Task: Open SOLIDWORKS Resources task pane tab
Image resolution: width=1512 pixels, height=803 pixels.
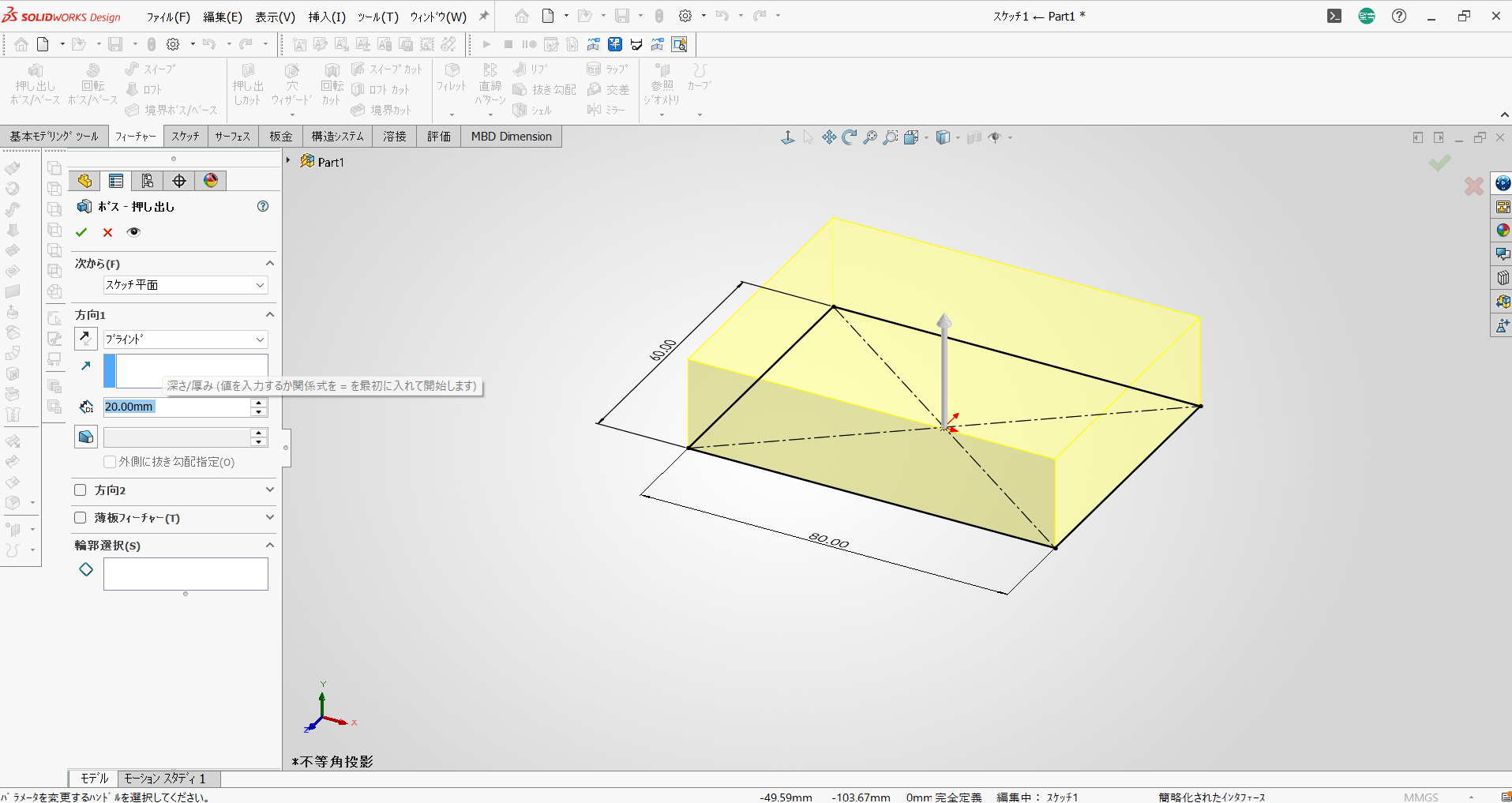Action: pyautogui.click(x=1503, y=183)
